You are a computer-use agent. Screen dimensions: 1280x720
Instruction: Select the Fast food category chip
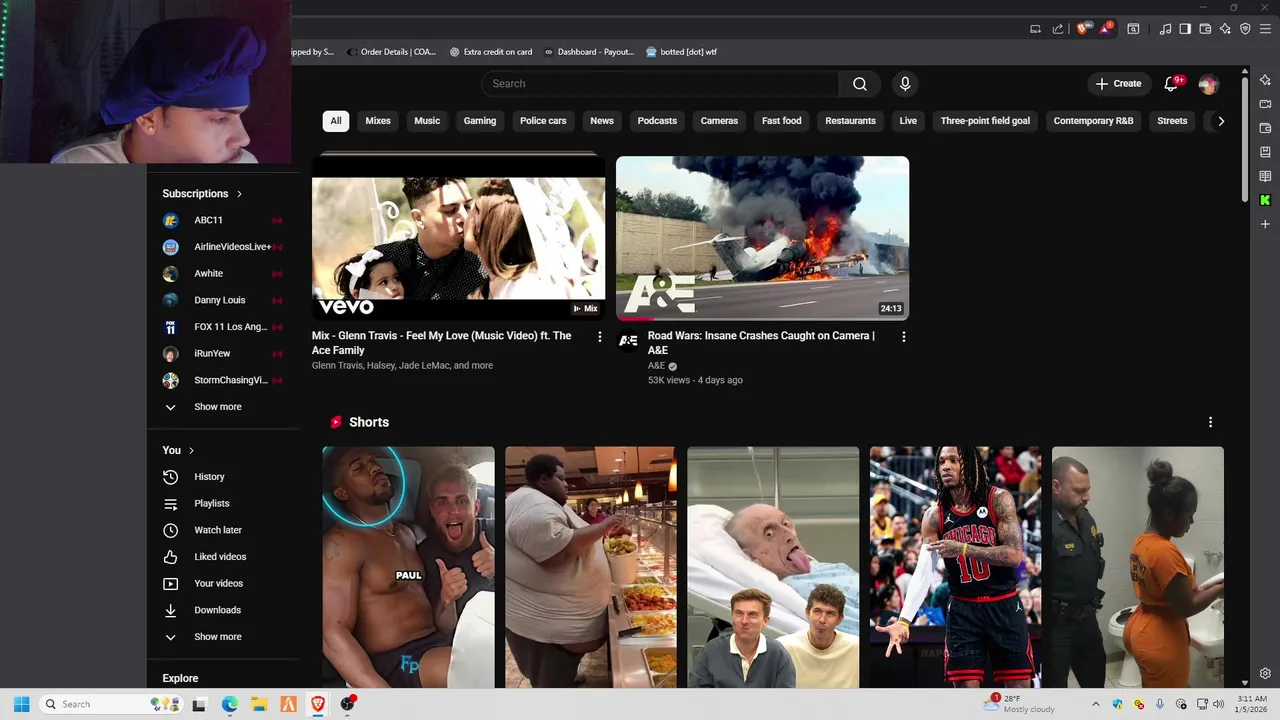click(782, 121)
